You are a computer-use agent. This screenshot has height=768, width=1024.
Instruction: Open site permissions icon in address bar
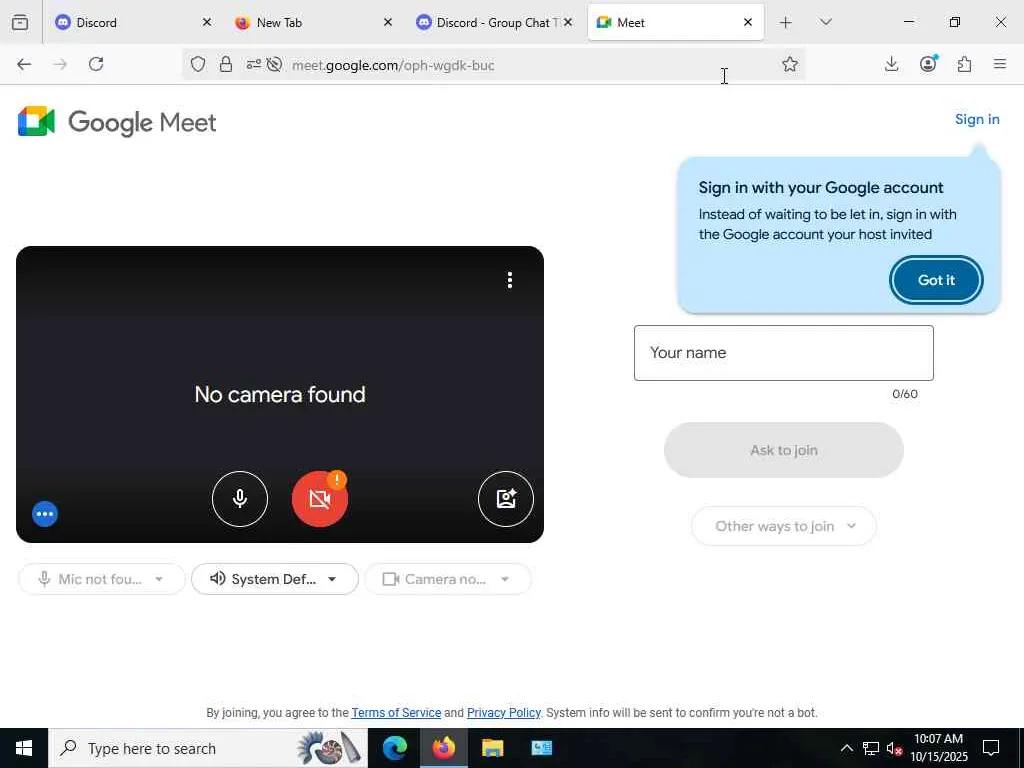(253, 64)
